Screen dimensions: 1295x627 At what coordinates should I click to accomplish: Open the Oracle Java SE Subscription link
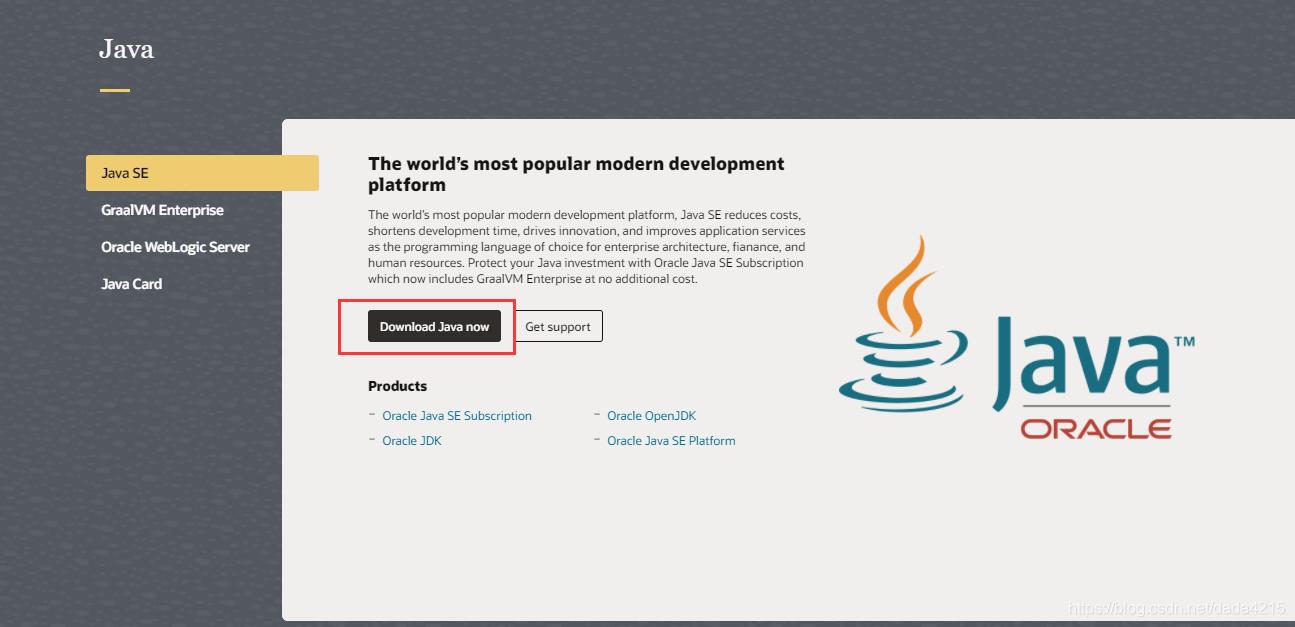pyautogui.click(x=457, y=415)
